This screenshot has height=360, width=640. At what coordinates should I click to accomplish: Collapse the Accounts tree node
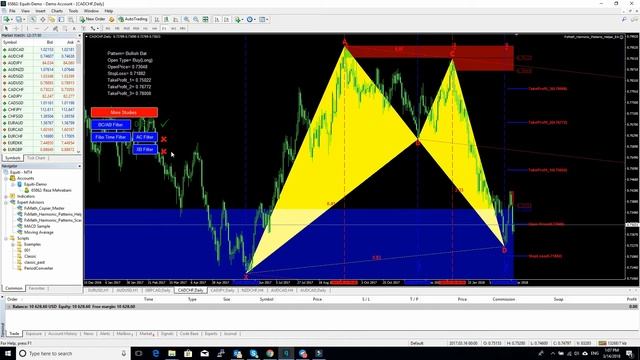(6, 178)
